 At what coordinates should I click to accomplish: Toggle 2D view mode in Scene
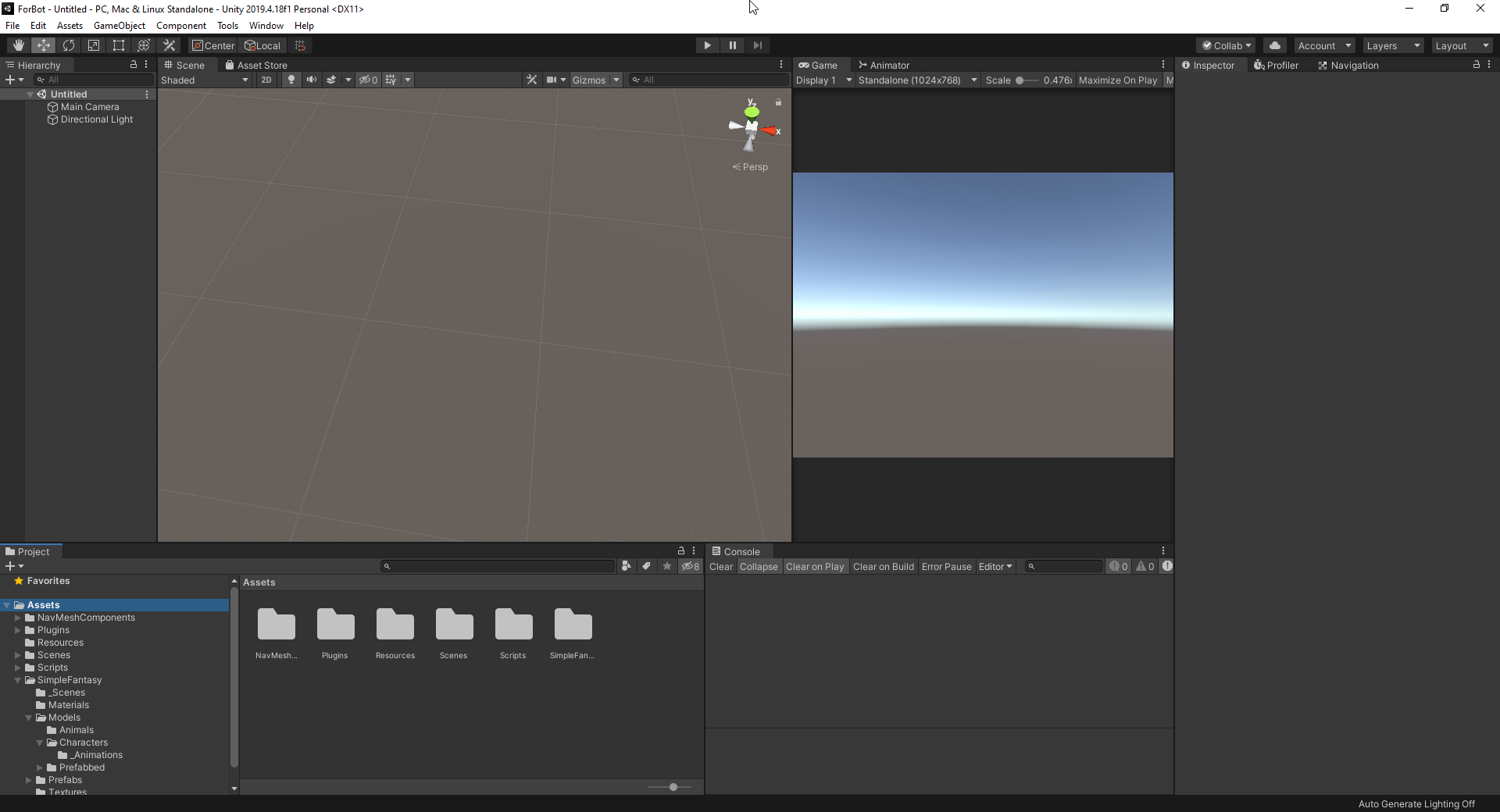pos(266,80)
